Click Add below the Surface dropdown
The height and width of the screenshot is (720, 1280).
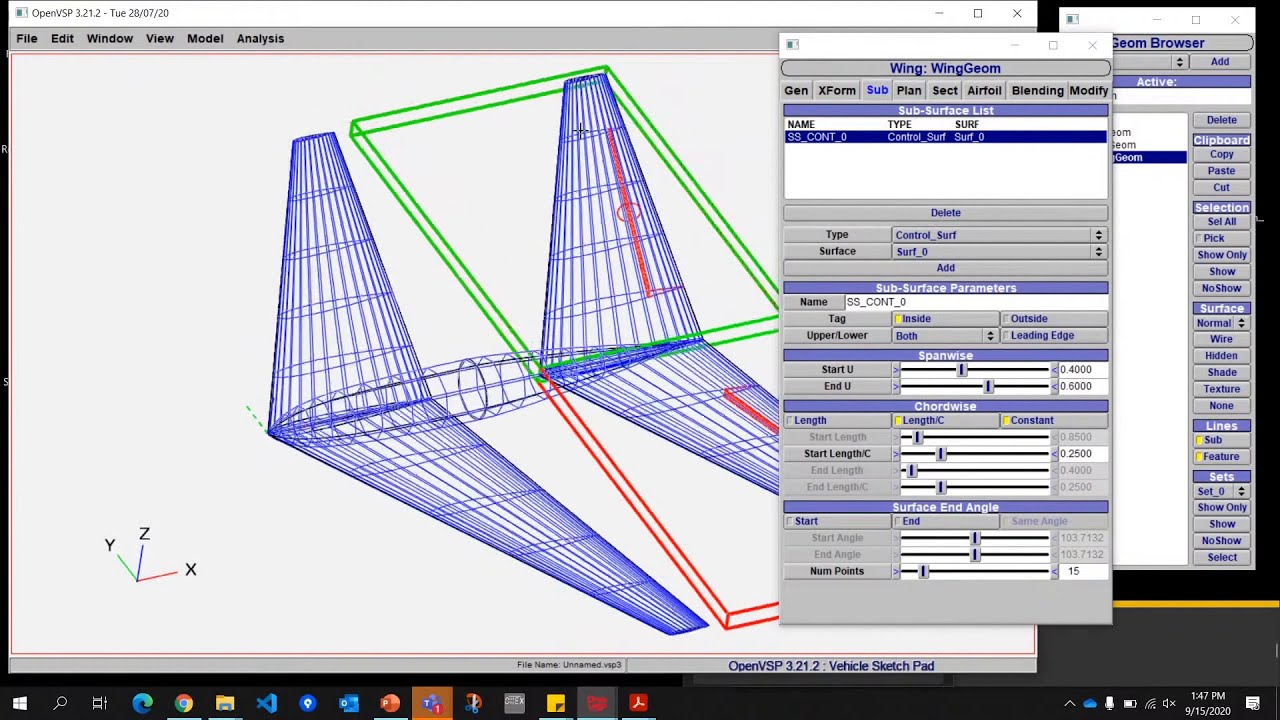click(946, 268)
